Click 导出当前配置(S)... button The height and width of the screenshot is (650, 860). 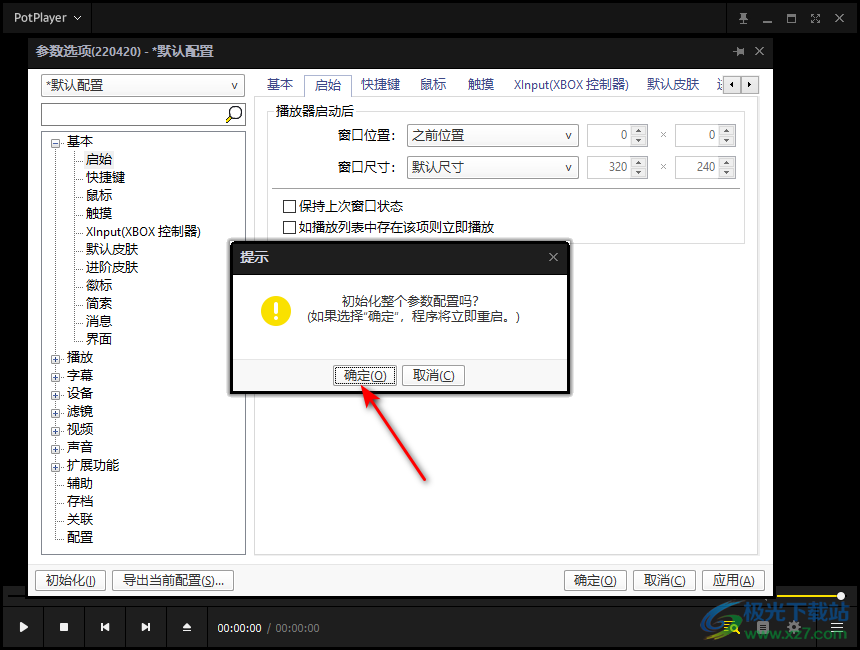coord(173,580)
